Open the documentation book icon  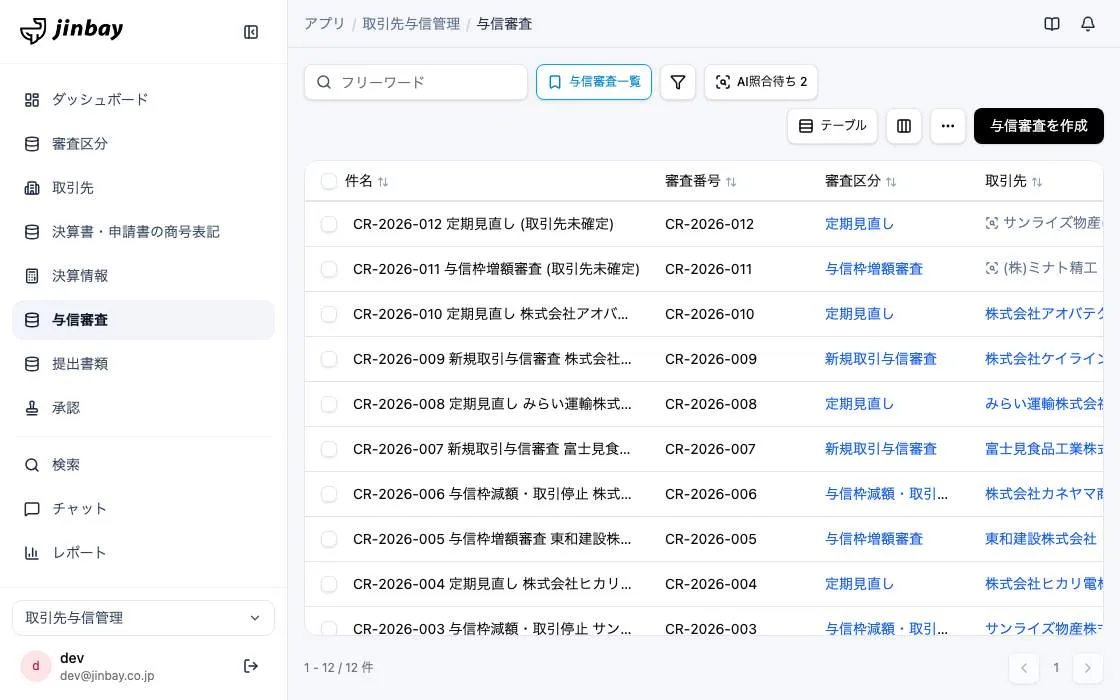point(1051,24)
